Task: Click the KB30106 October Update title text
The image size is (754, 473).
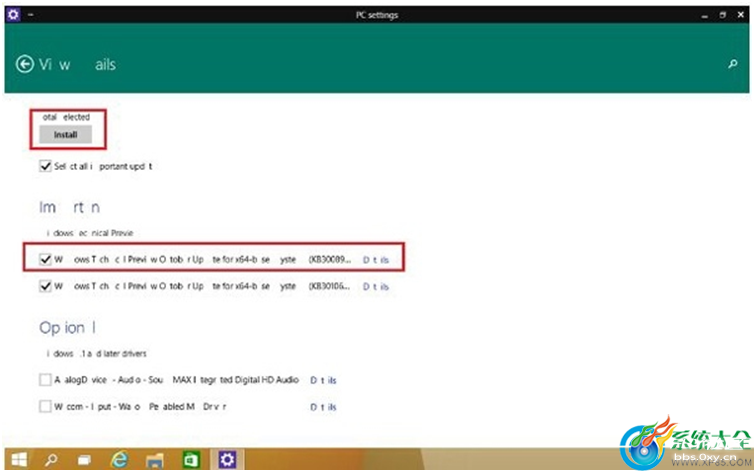Action: pyautogui.click(x=202, y=286)
